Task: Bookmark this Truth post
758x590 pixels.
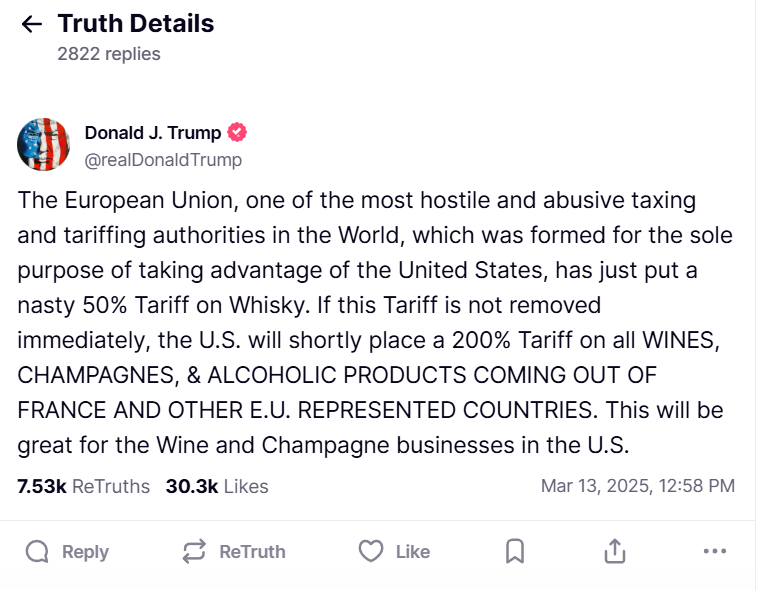Action: tap(515, 551)
